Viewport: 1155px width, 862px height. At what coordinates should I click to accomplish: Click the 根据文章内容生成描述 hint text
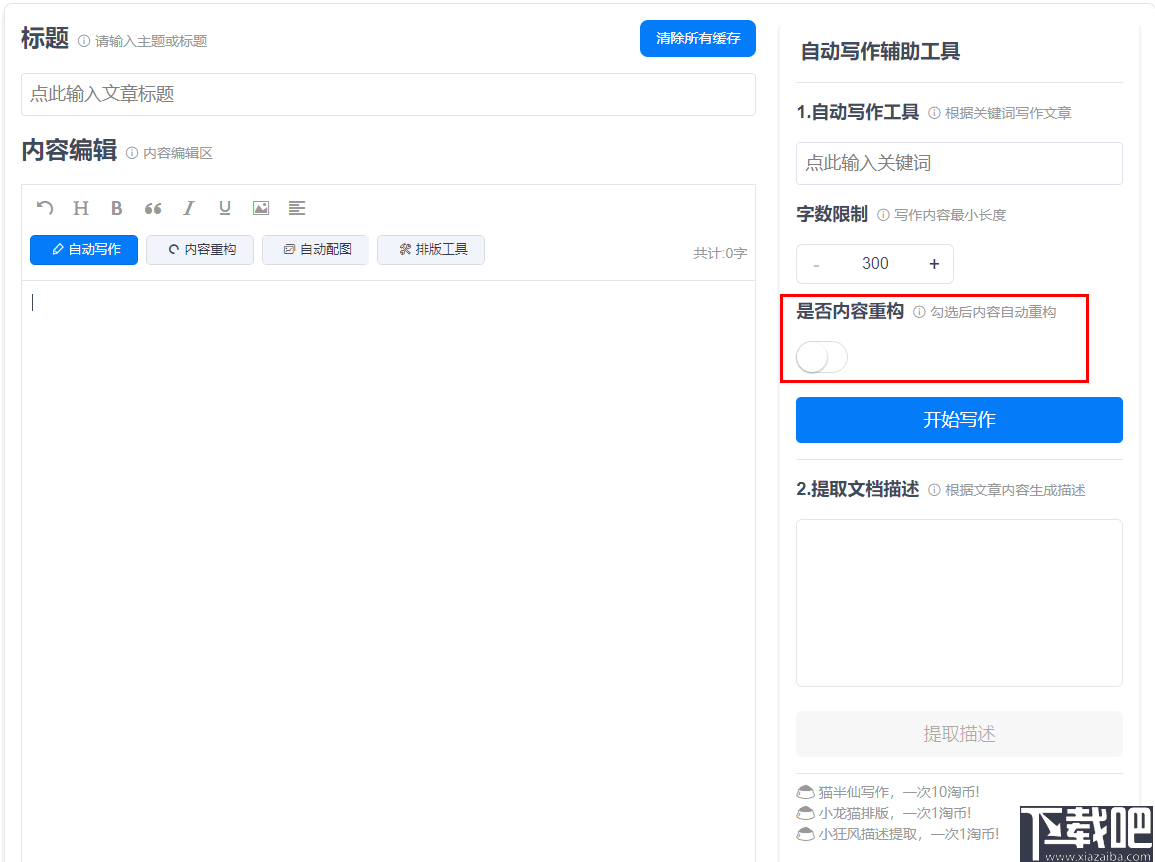(x=1015, y=491)
